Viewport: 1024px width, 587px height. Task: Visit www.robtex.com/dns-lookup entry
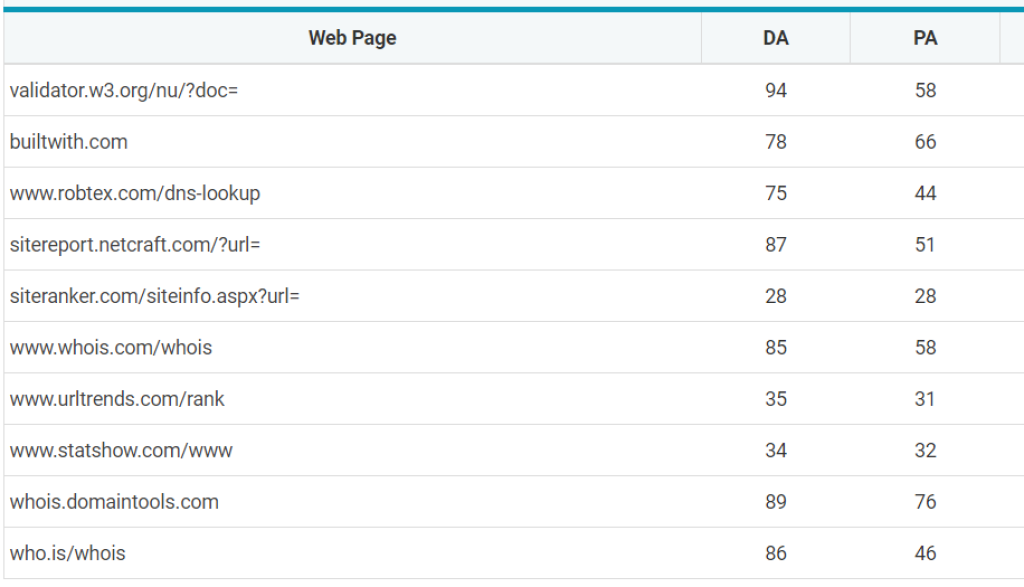(x=135, y=193)
